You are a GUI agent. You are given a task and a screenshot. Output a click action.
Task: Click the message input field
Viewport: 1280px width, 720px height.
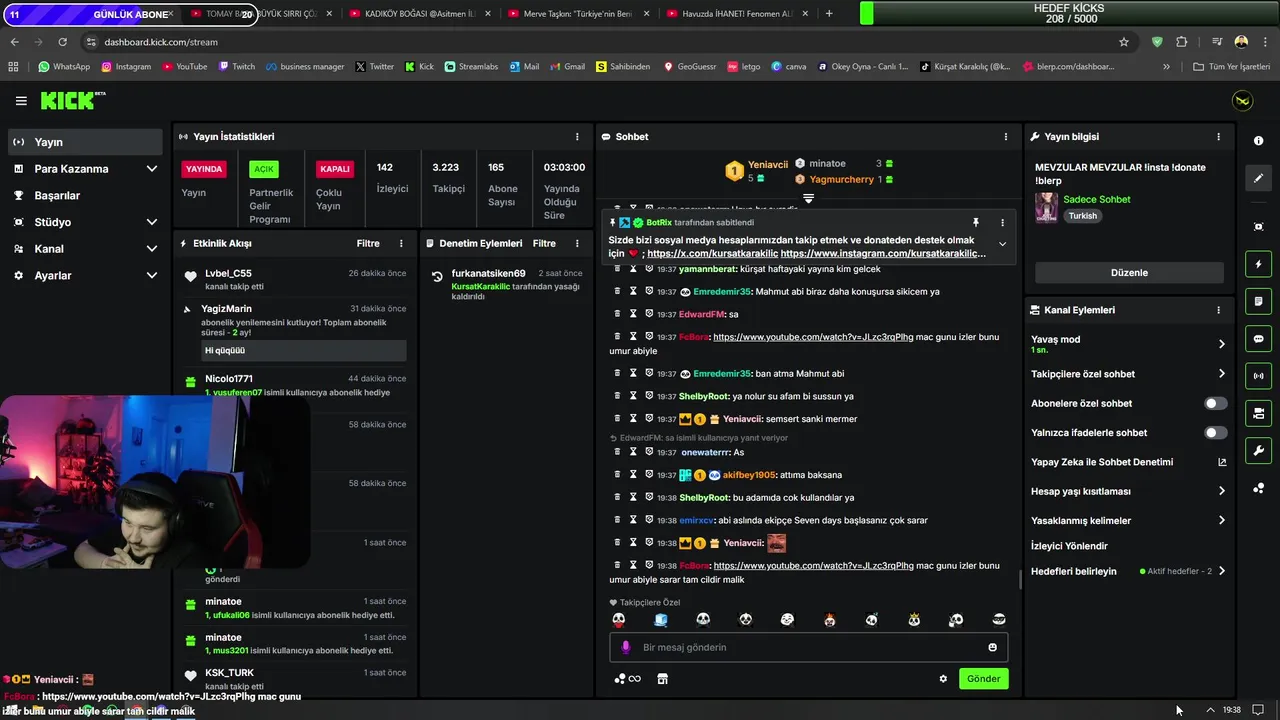point(809,647)
